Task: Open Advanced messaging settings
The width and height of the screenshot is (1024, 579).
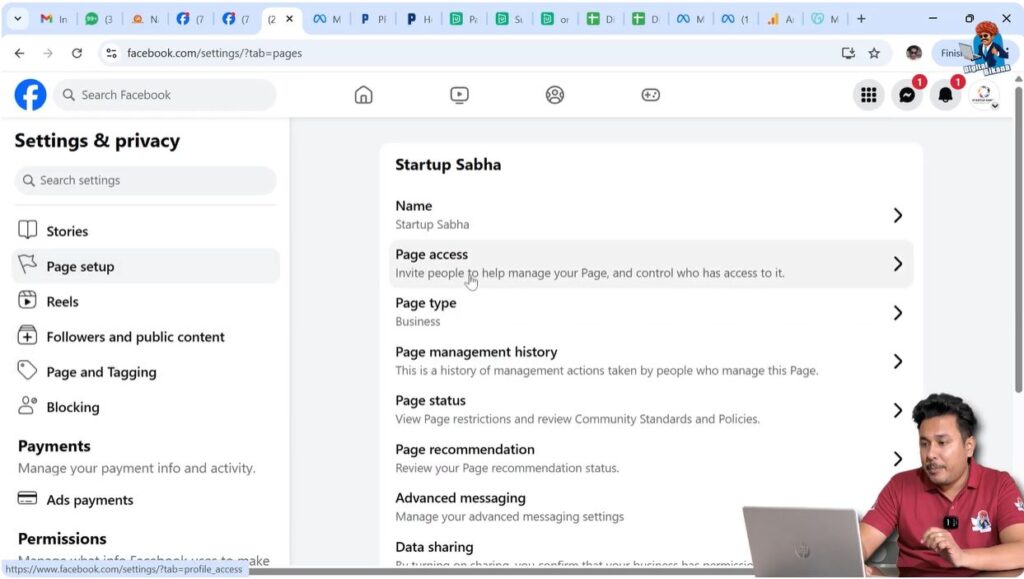Action: [651, 507]
